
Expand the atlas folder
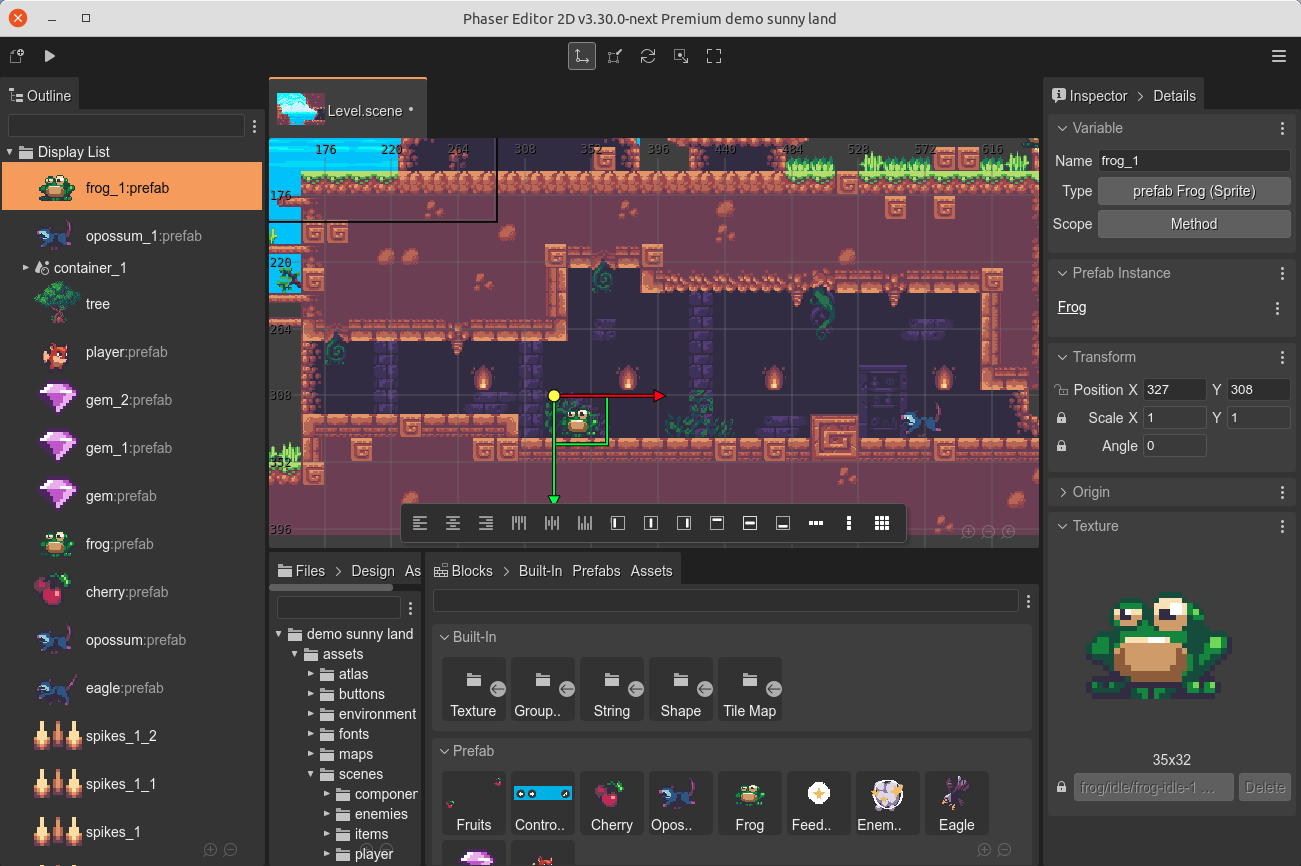tap(311, 674)
